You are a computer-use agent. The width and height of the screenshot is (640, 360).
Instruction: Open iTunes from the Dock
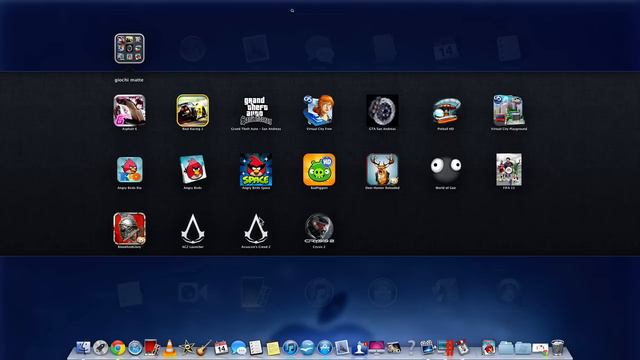(x=290, y=348)
